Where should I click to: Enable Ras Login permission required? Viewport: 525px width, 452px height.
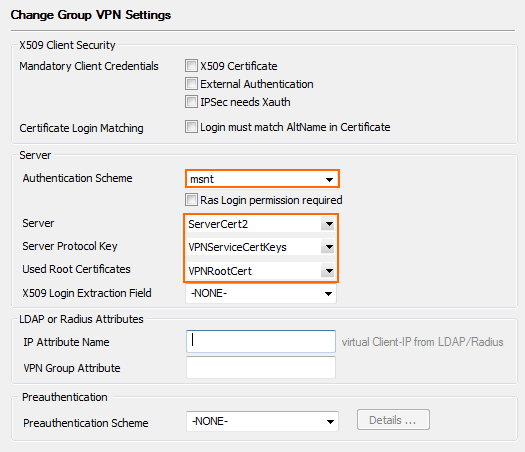pos(191,200)
